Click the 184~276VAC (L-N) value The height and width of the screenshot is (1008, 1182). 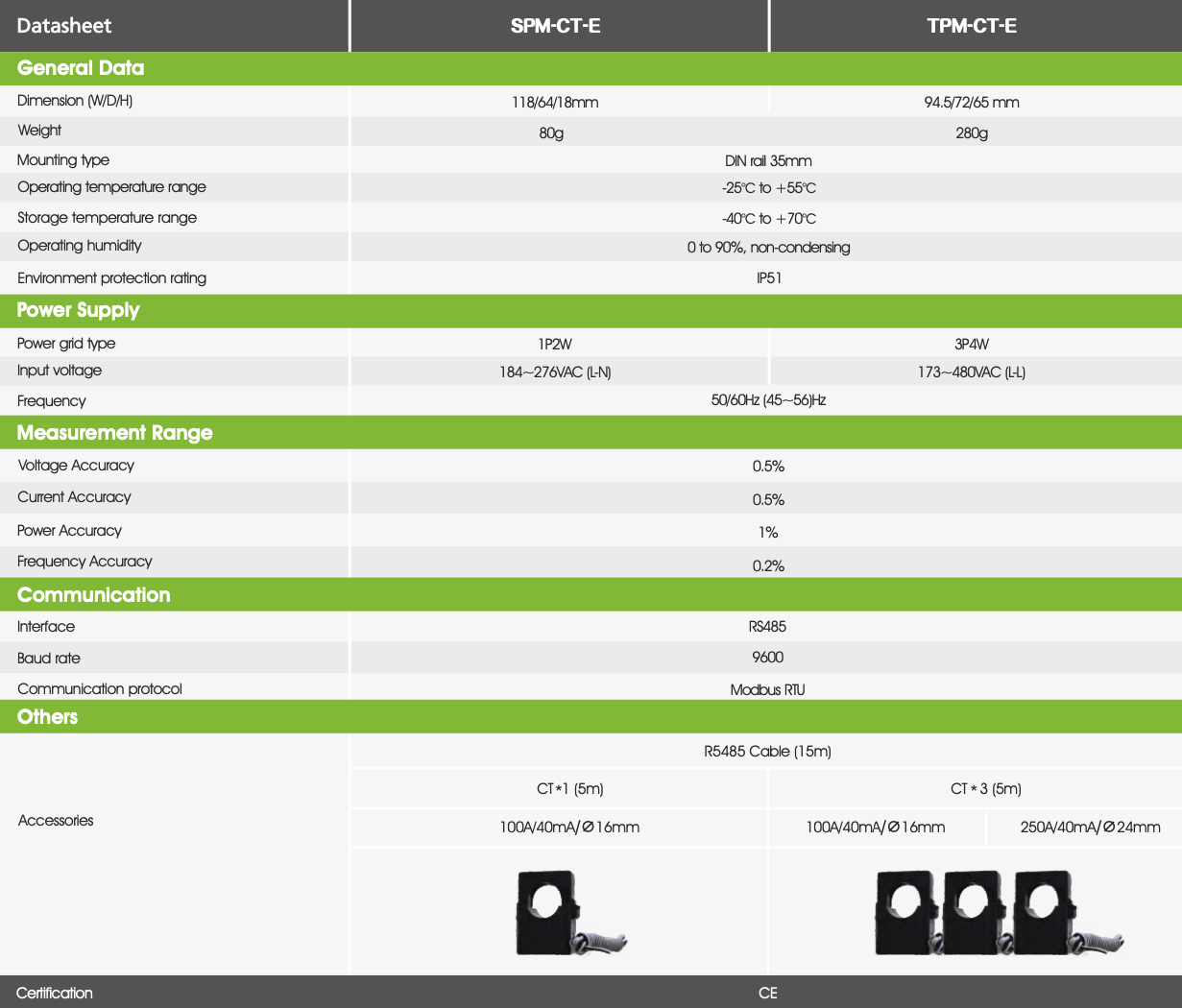click(x=555, y=372)
